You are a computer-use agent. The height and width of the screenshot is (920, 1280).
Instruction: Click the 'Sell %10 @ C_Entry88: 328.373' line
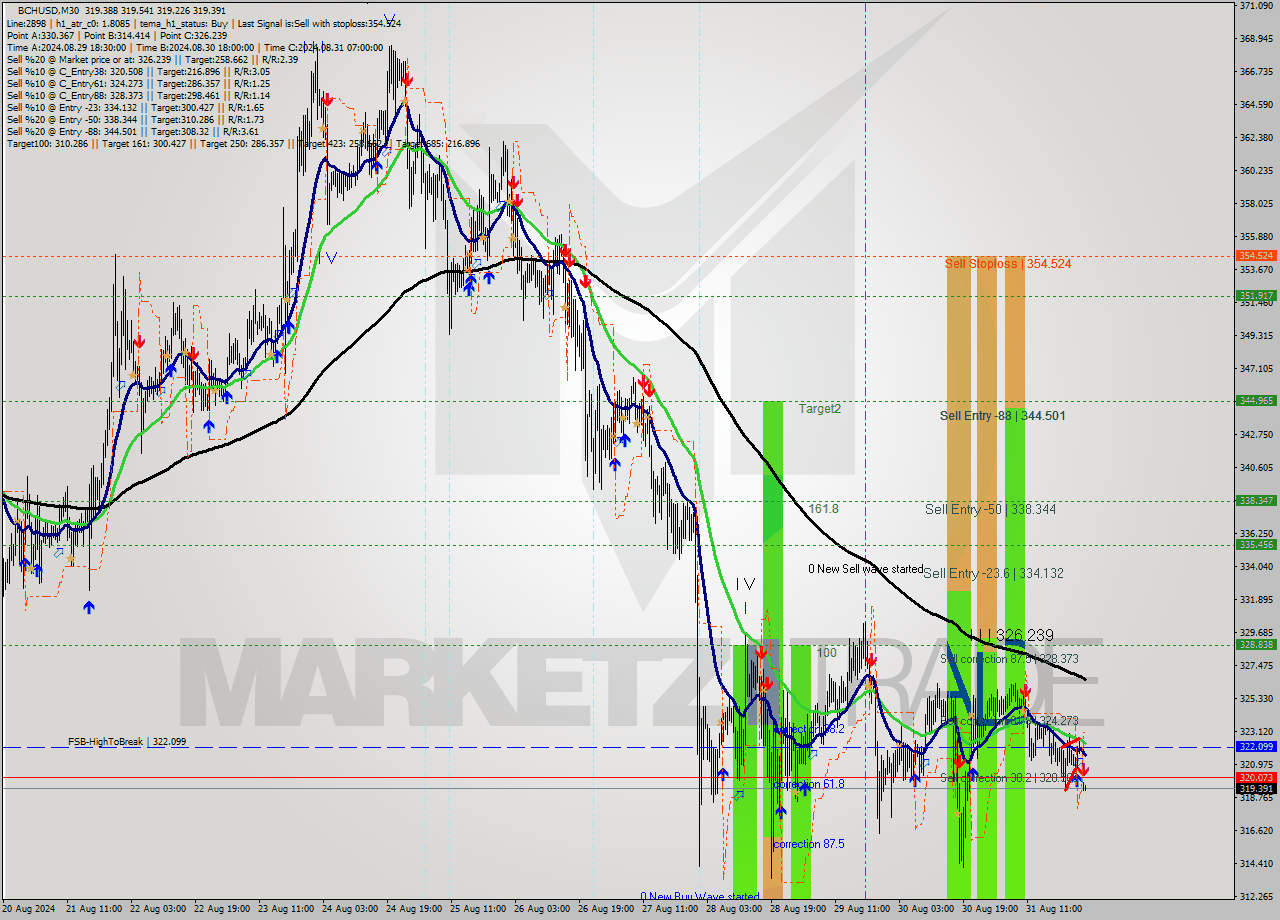(x=138, y=96)
